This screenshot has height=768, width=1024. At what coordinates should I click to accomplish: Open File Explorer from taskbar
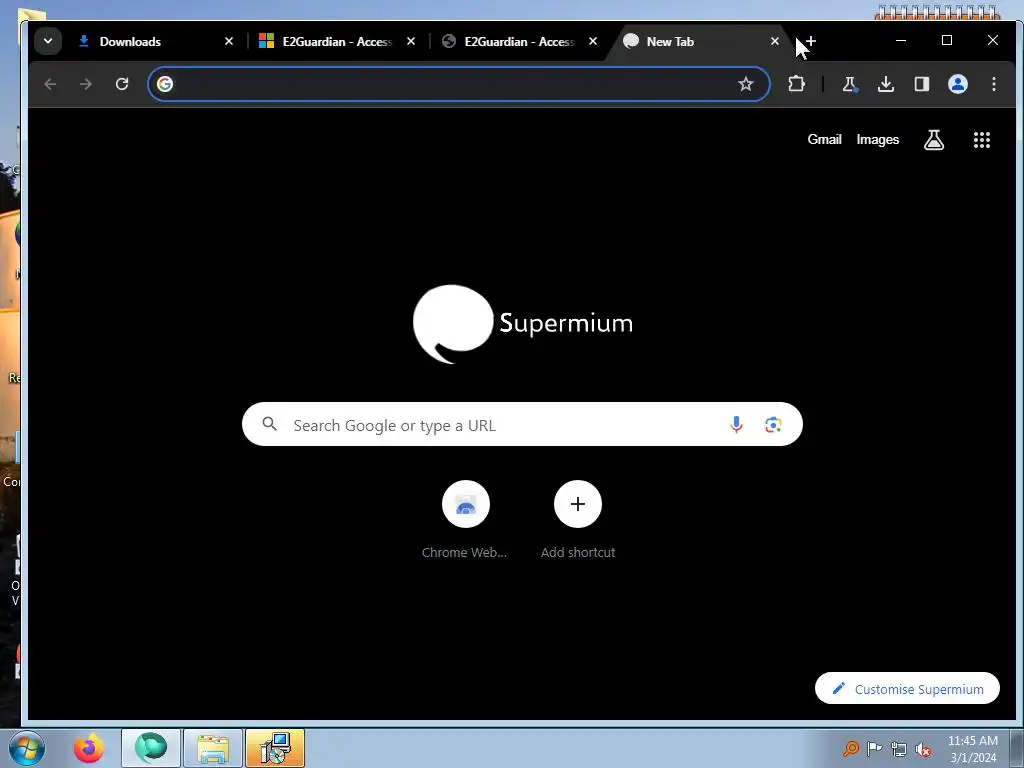(213, 748)
